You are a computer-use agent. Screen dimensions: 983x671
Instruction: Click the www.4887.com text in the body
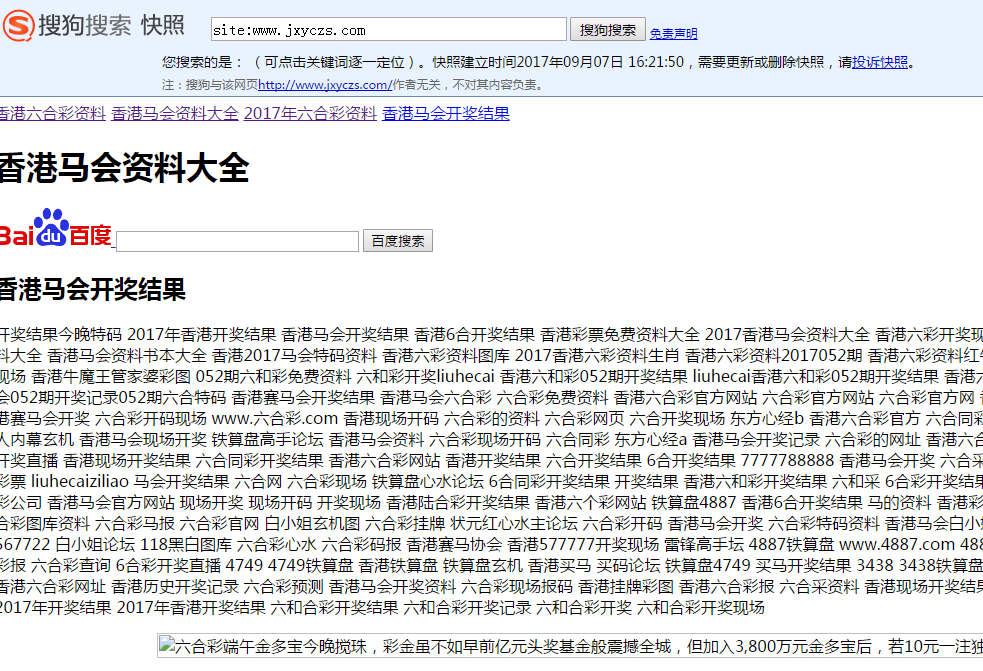(897, 544)
